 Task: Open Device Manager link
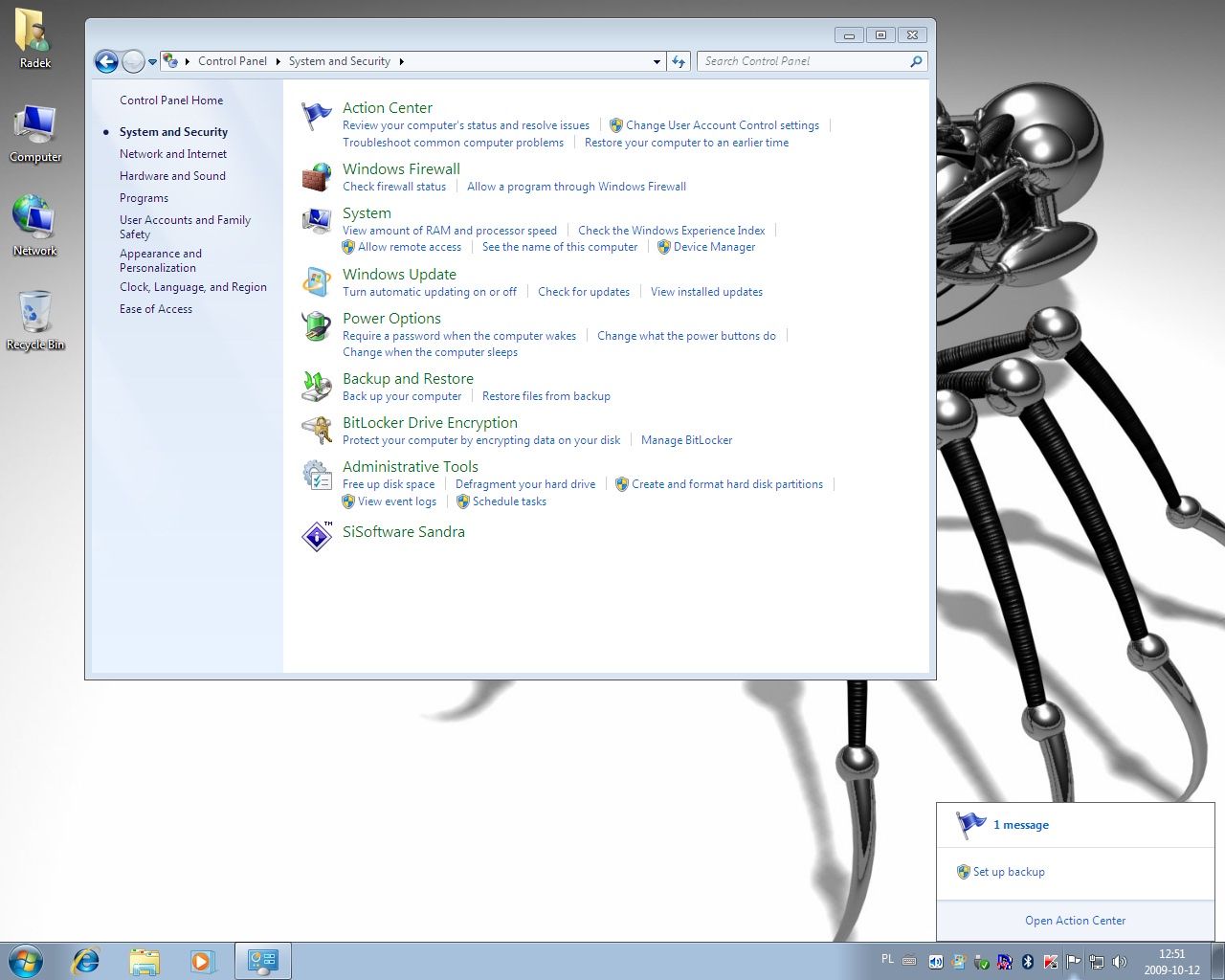click(714, 247)
